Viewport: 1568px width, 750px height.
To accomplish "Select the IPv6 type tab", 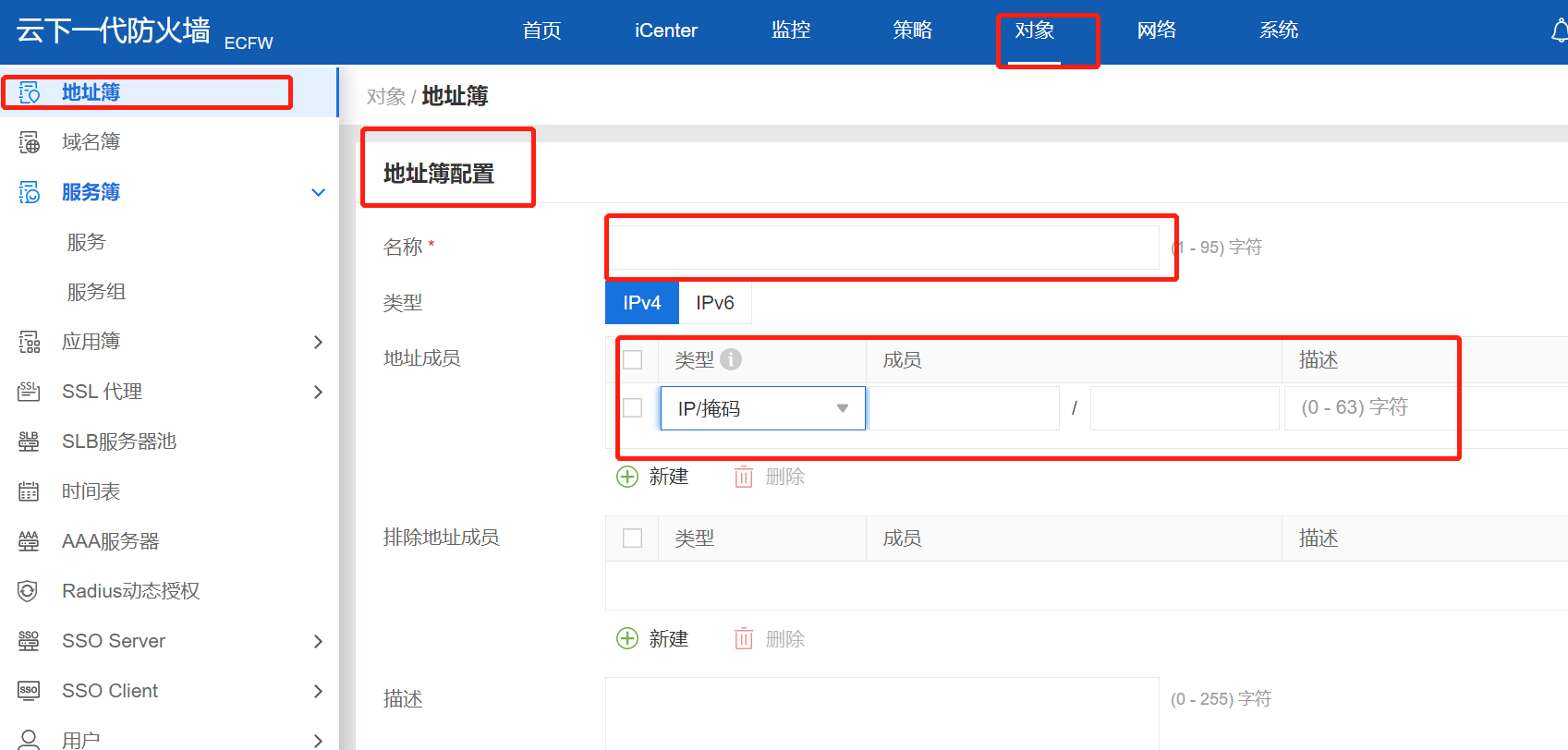I will click(714, 303).
